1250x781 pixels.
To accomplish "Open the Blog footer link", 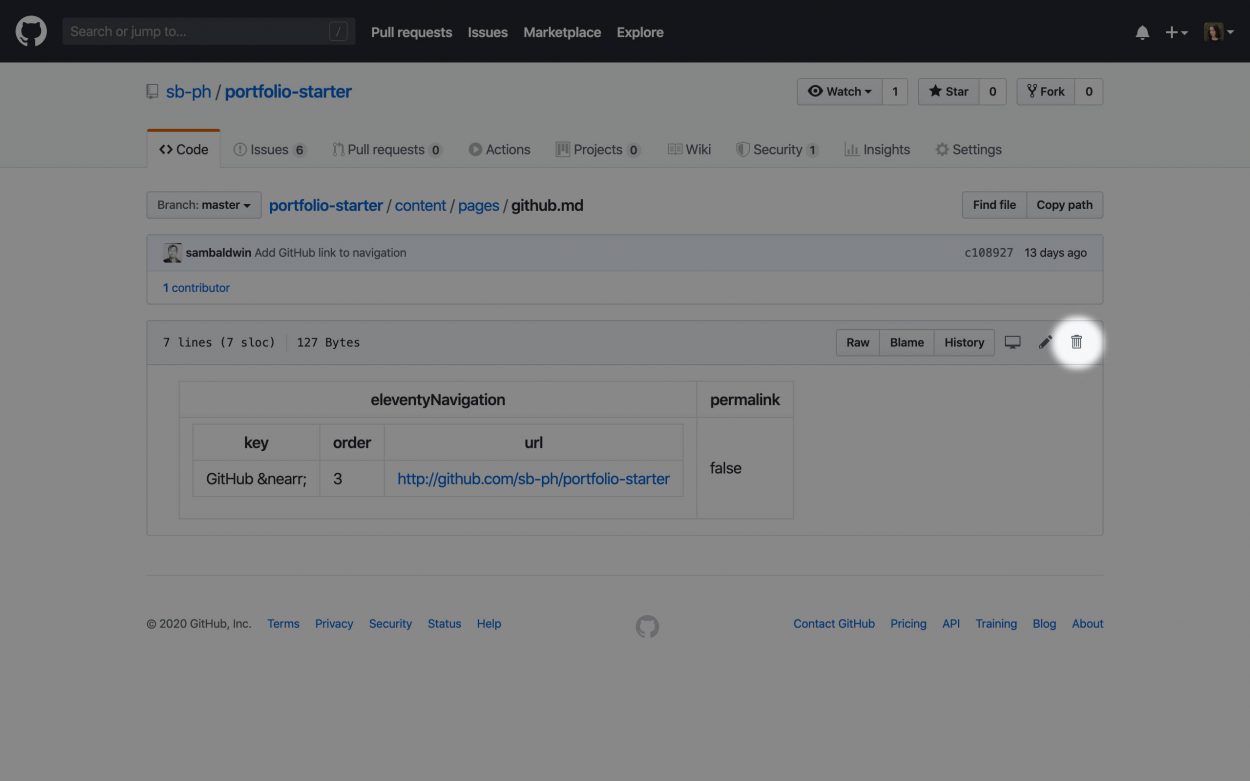I will 1044,624.
